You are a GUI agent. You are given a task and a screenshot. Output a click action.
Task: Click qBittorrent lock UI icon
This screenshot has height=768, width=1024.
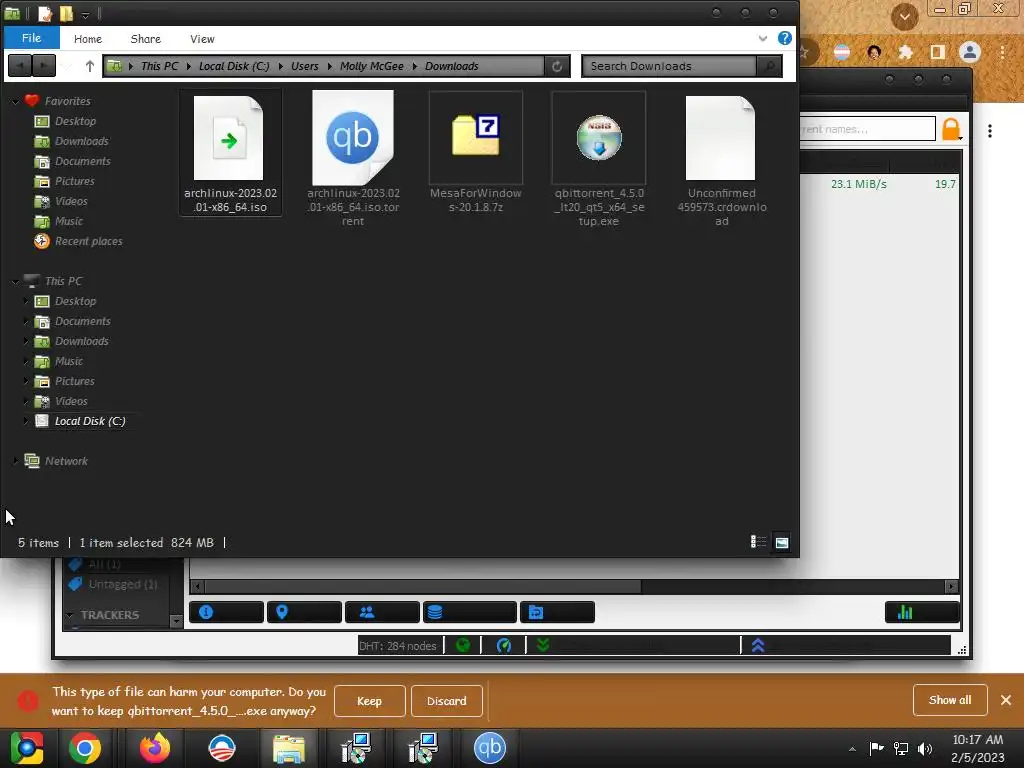pos(952,129)
